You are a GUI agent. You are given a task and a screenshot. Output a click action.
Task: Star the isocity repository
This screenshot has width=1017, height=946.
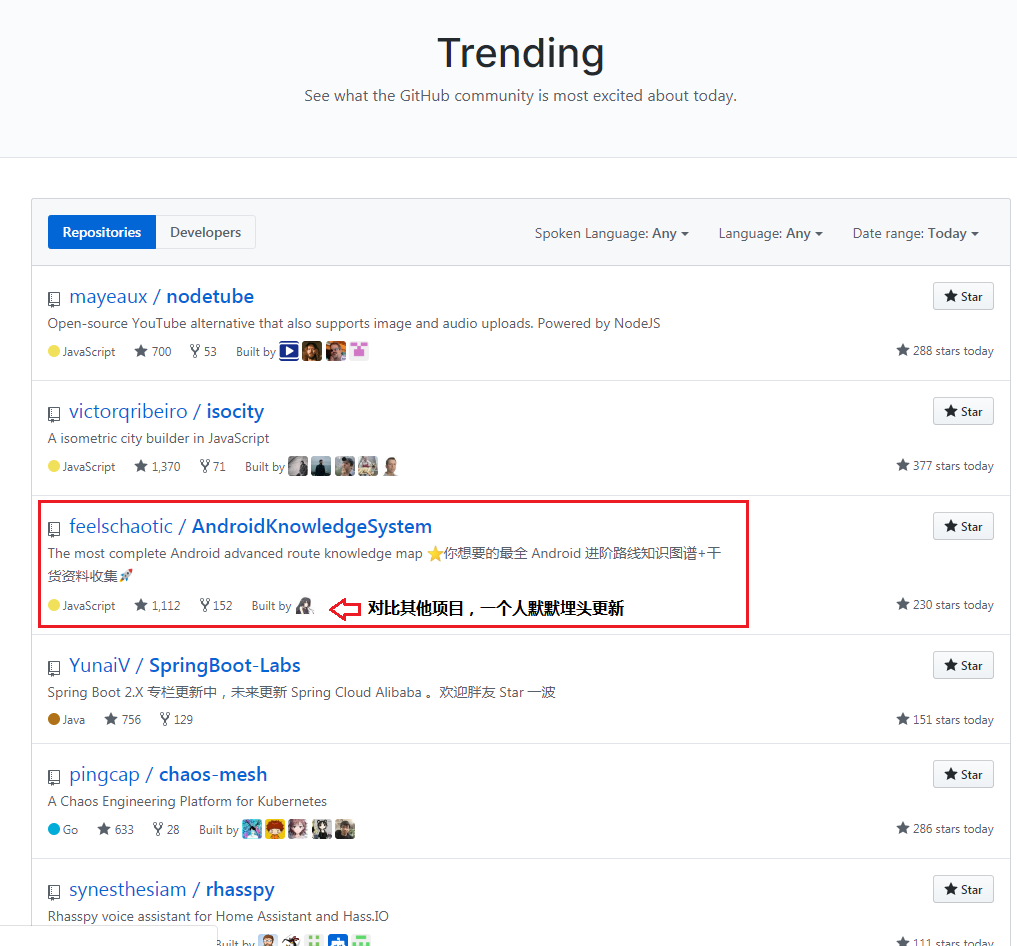(x=963, y=411)
